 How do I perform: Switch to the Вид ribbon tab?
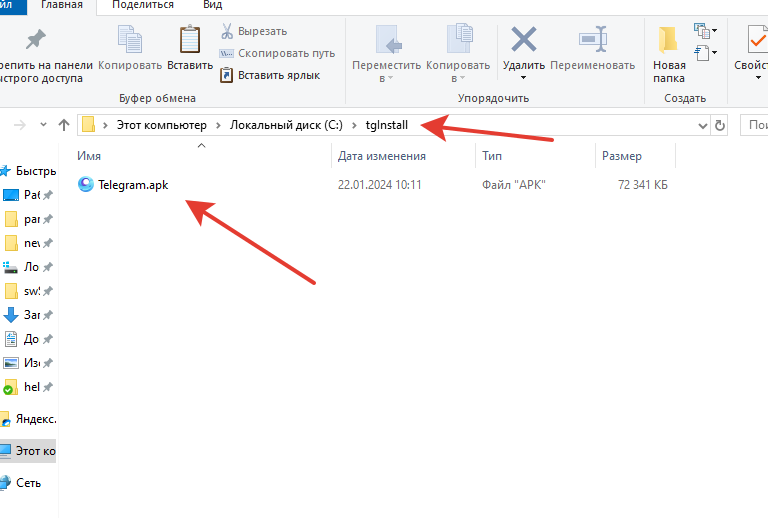pos(212,5)
